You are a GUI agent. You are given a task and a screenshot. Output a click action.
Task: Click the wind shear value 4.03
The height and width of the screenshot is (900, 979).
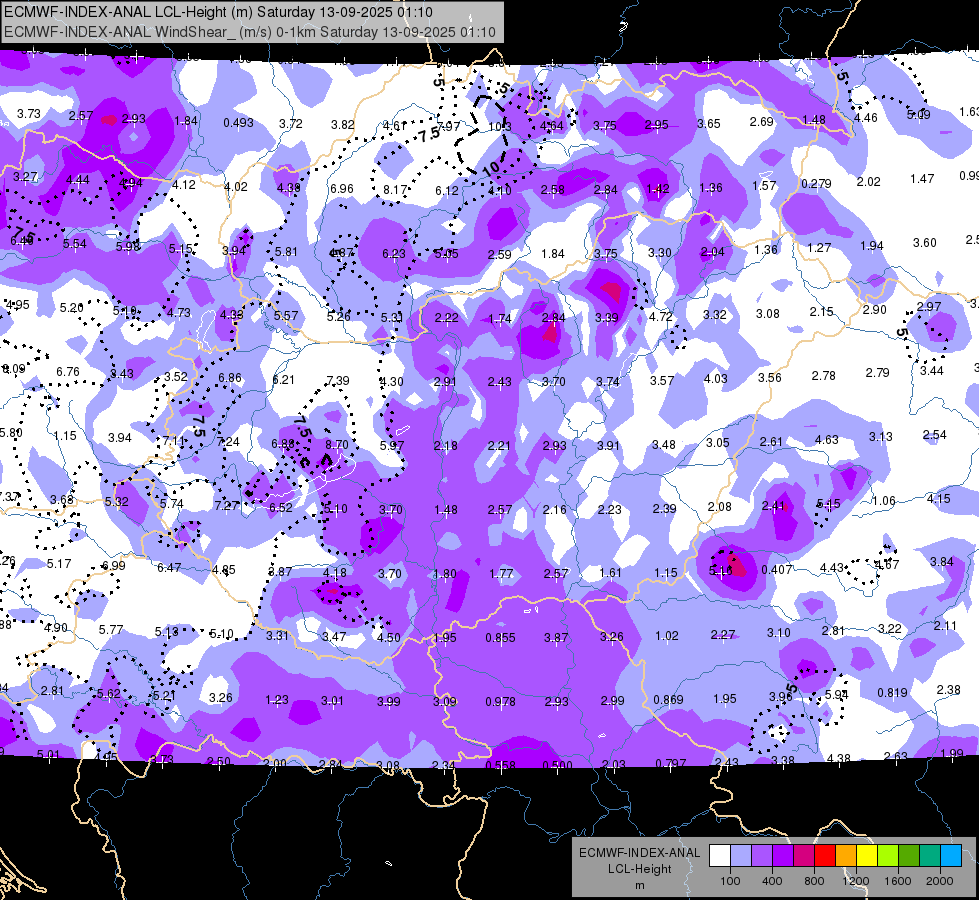(x=716, y=378)
